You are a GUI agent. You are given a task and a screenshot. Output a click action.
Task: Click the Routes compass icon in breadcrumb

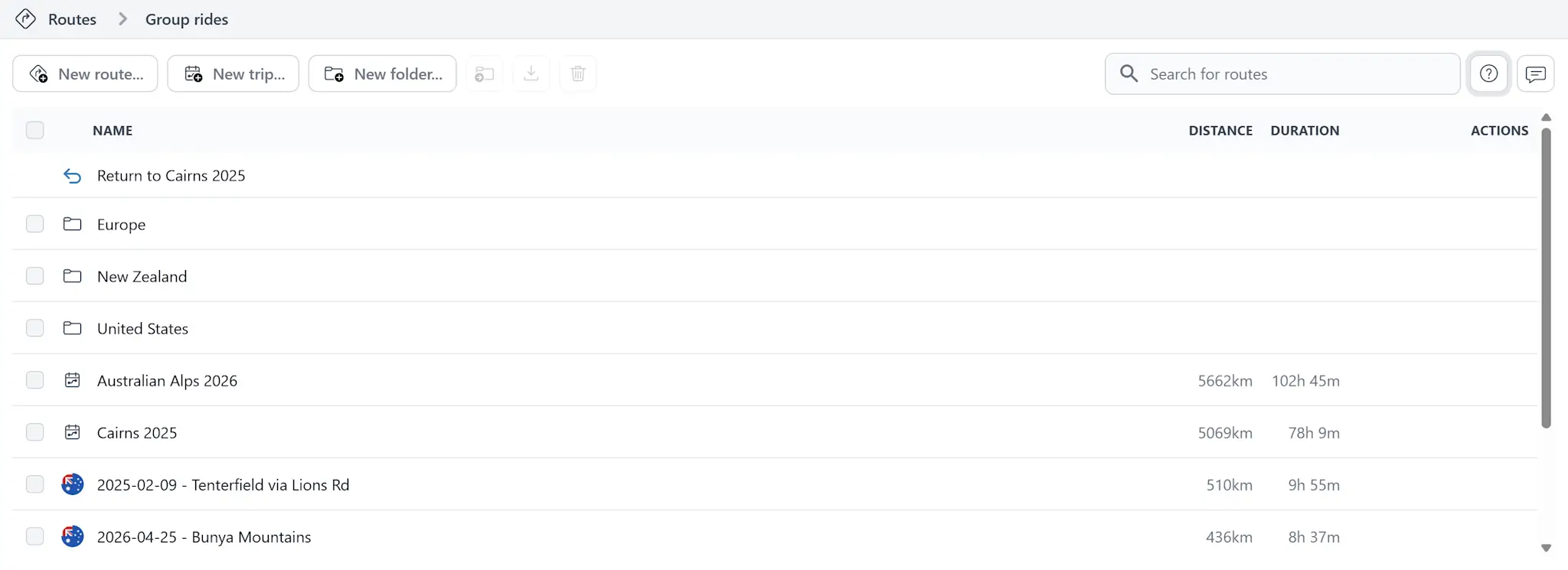click(x=25, y=19)
